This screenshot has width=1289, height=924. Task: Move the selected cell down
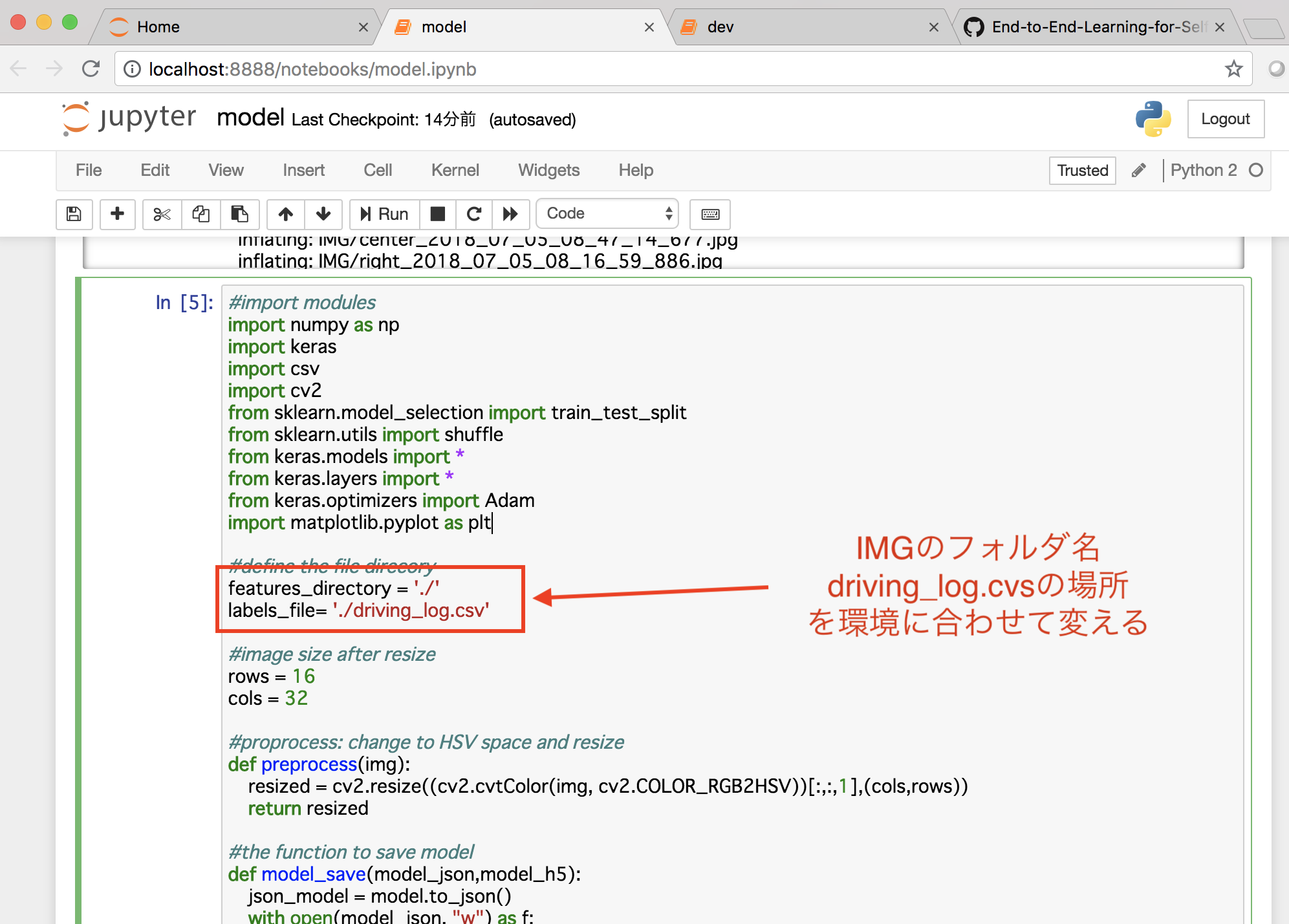(323, 214)
